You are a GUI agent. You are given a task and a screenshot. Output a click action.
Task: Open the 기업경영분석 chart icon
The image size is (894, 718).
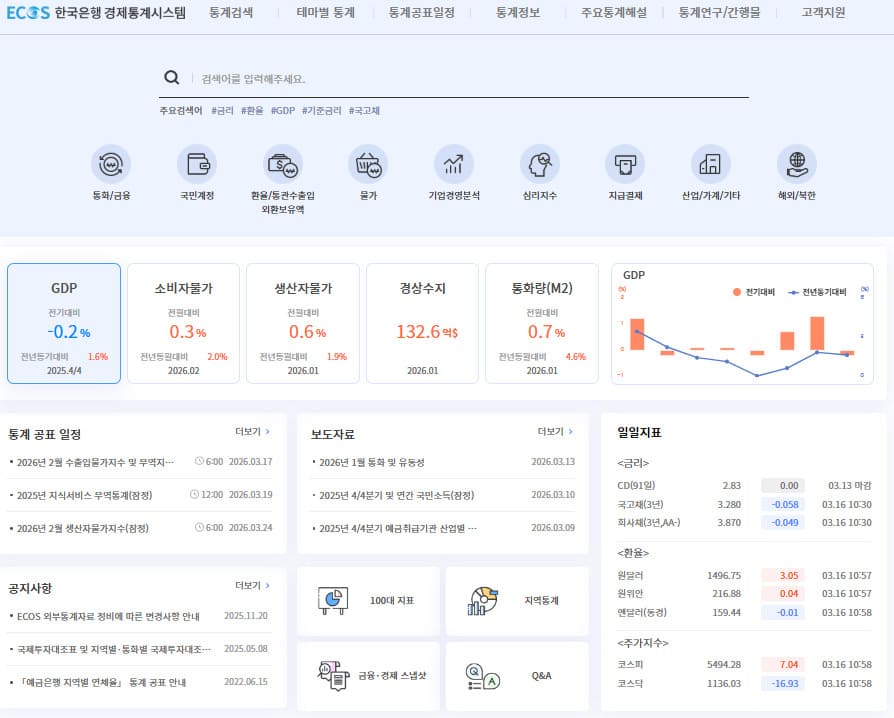(454, 163)
